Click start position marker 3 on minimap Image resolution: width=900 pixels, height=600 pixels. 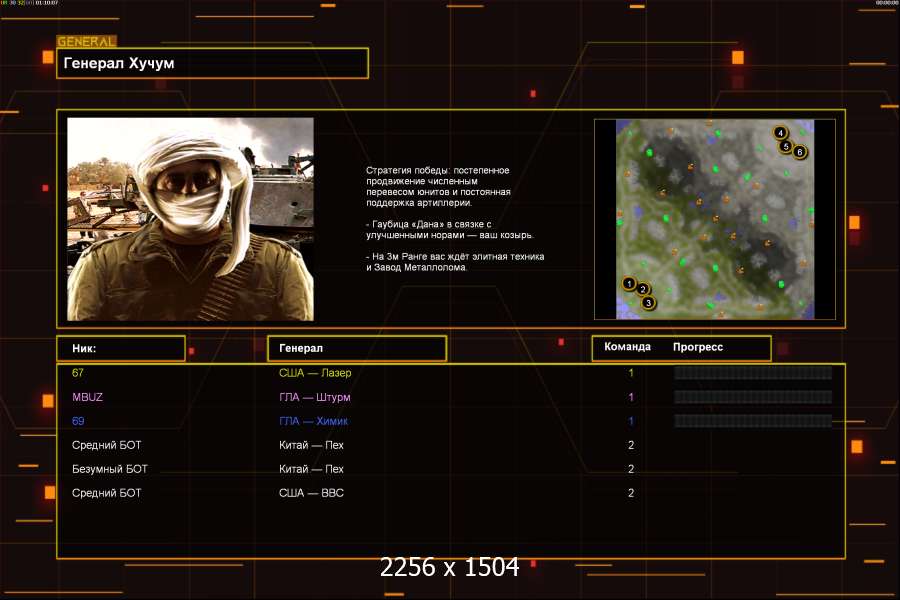[648, 303]
